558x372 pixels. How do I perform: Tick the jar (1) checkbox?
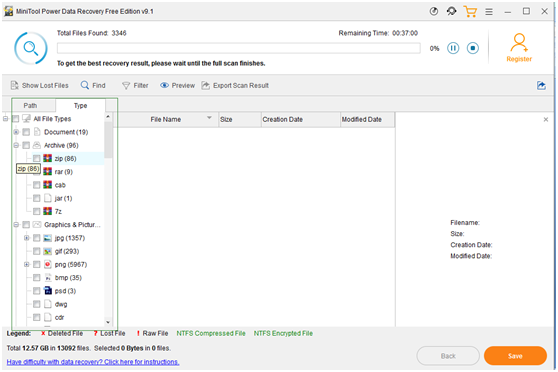[x=36, y=198]
